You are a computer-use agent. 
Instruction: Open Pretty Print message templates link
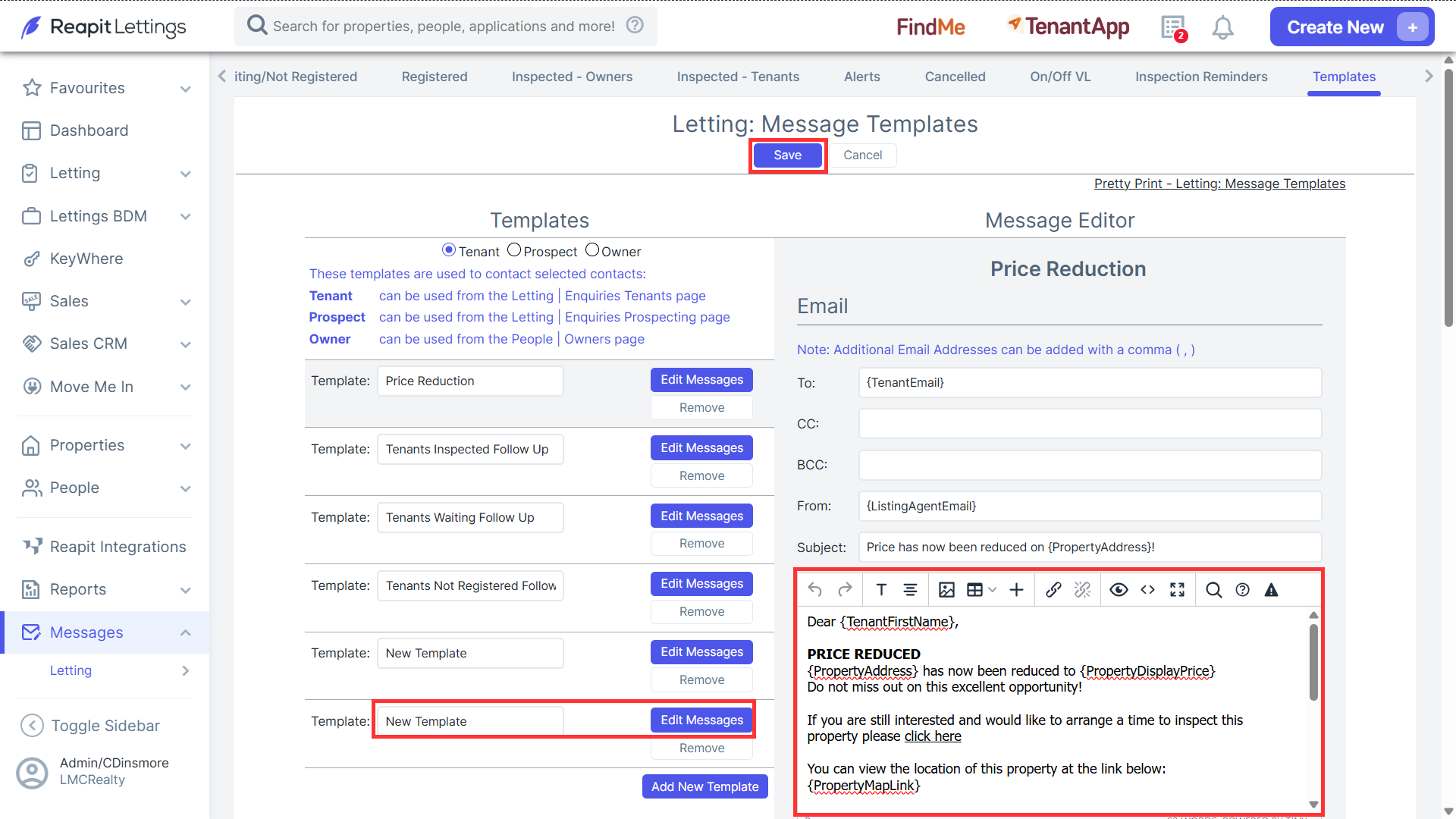[1219, 184]
